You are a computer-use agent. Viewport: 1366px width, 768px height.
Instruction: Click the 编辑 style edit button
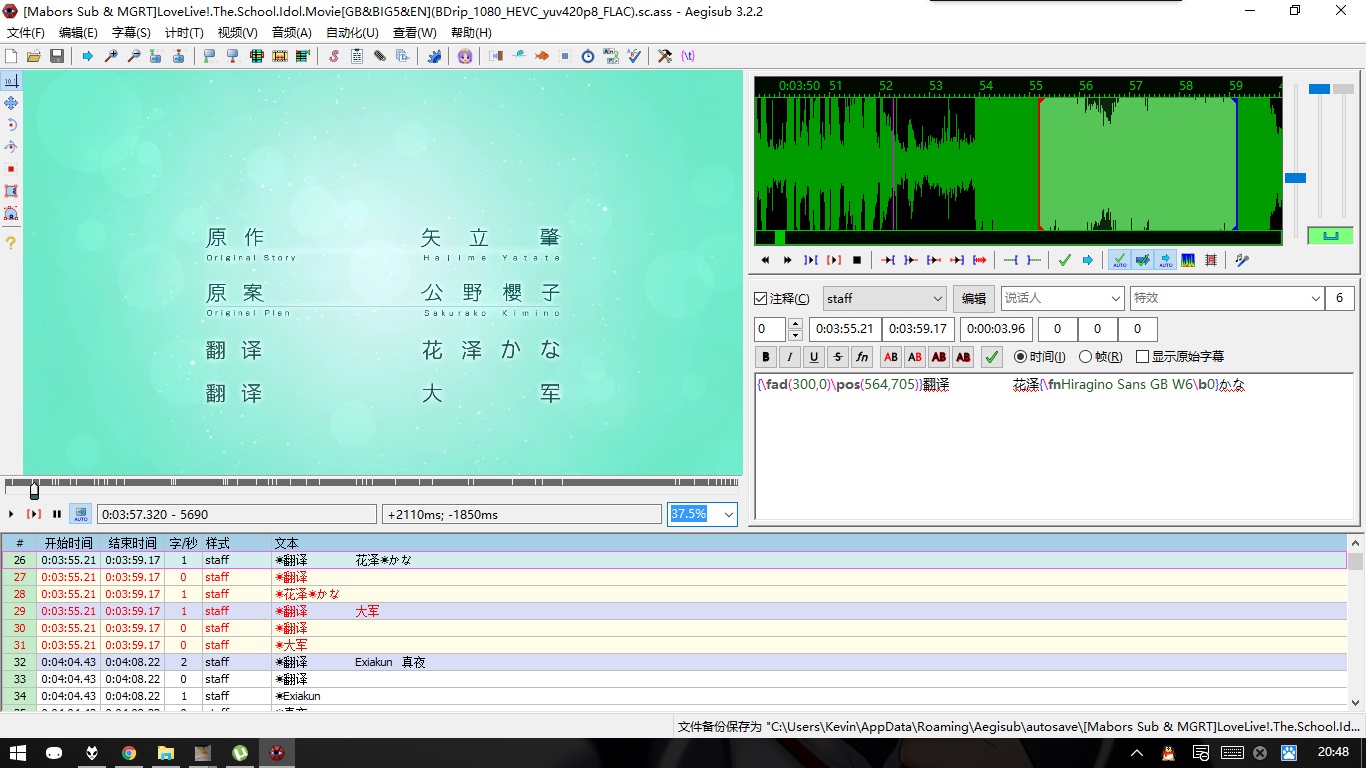pyautogui.click(x=973, y=298)
